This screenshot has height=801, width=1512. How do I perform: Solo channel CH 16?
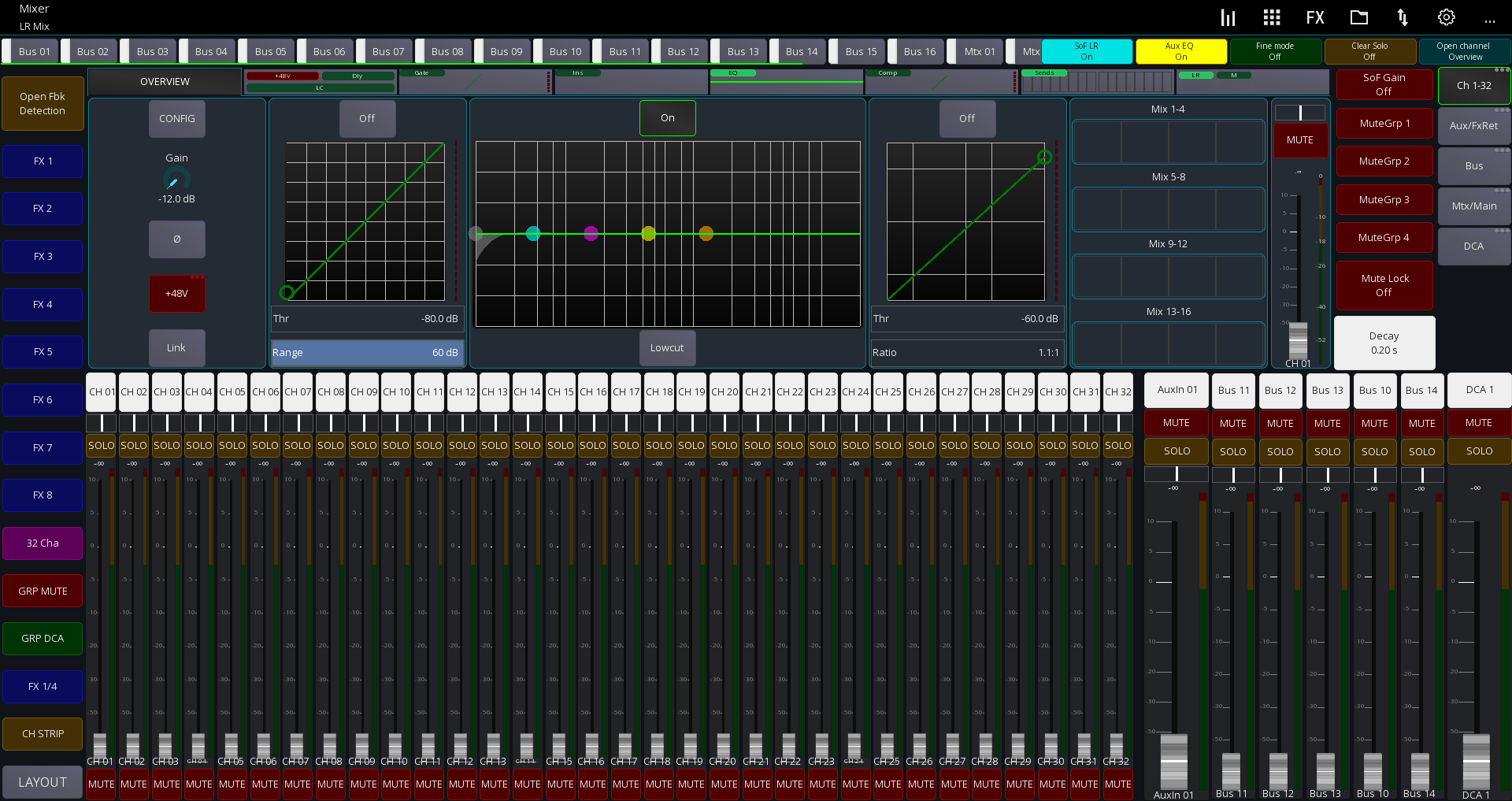coord(592,446)
